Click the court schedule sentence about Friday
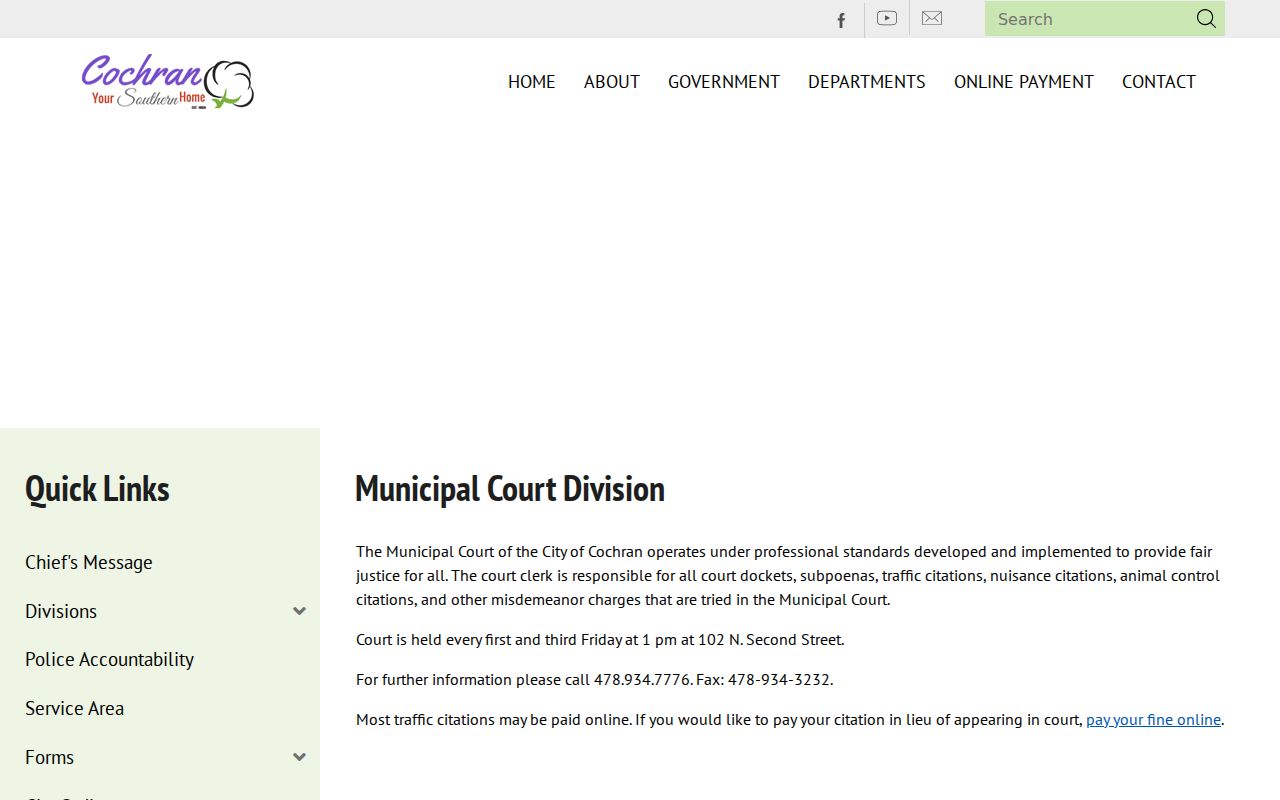 point(600,639)
